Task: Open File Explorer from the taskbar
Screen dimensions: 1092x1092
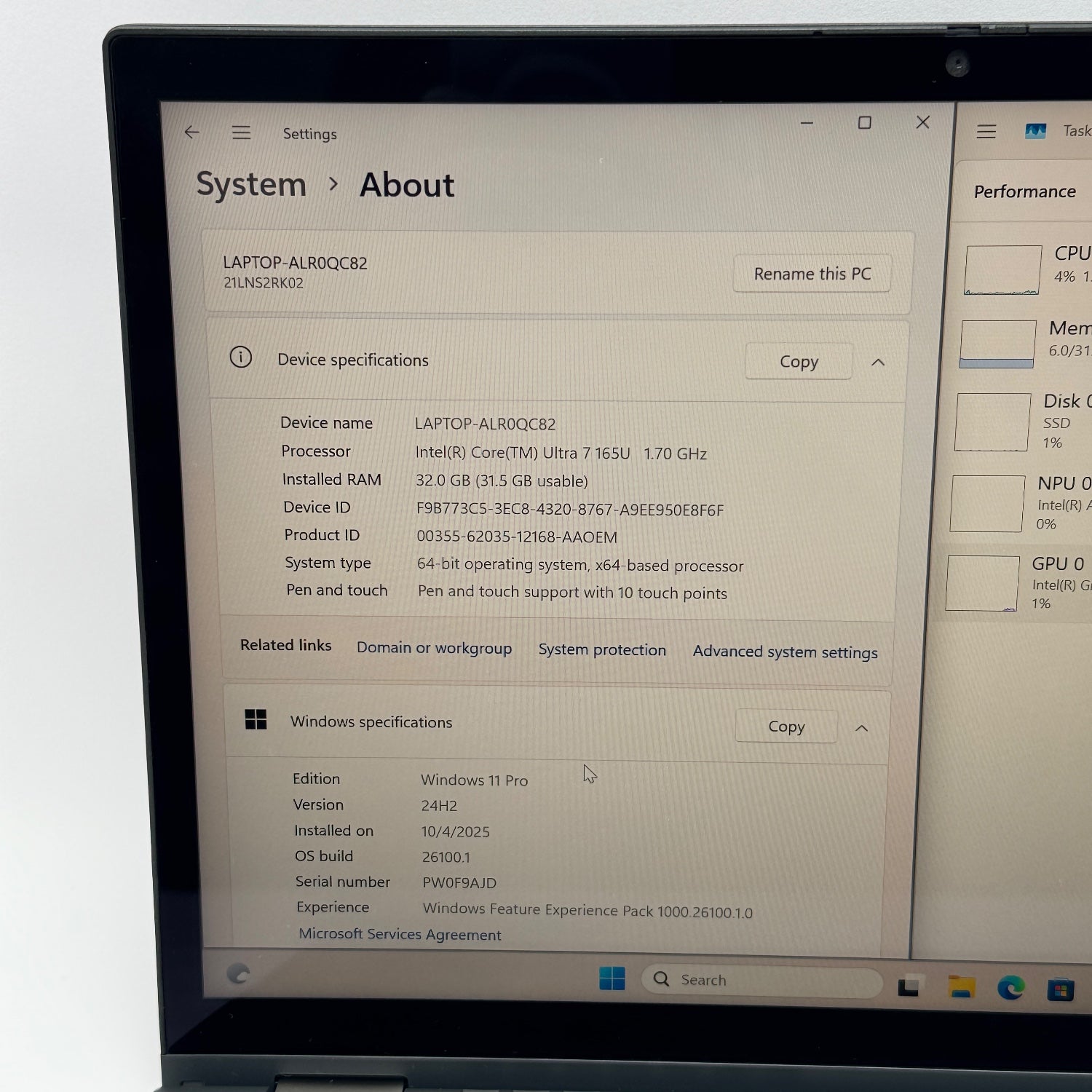Action: [961, 987]
